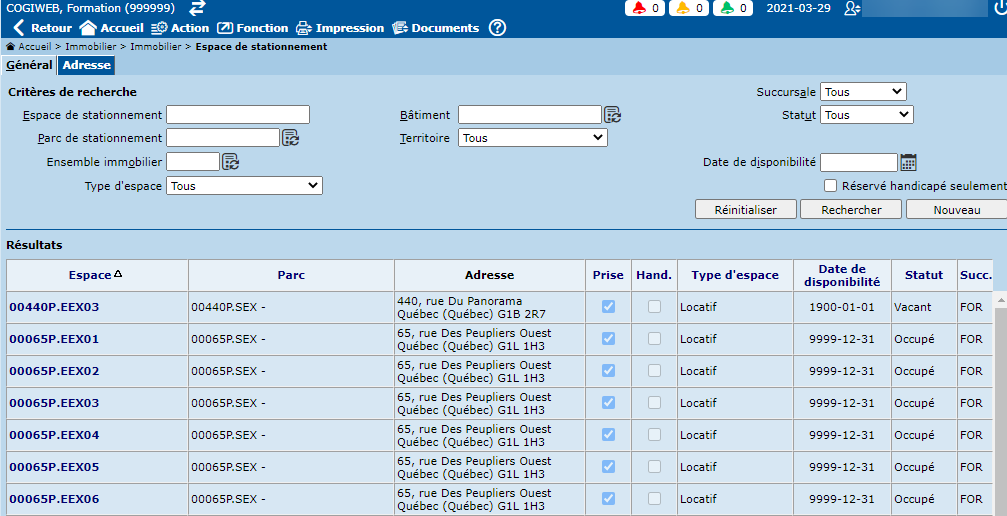1007x516 pixels.
Task: Toggle Hand. checkbox for 00065P.EEX01 row
Action: (654, 339)
